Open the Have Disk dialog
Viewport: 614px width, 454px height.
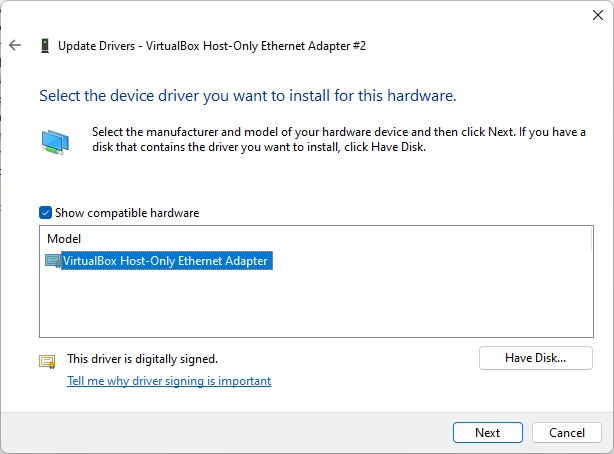coord(536,358)
